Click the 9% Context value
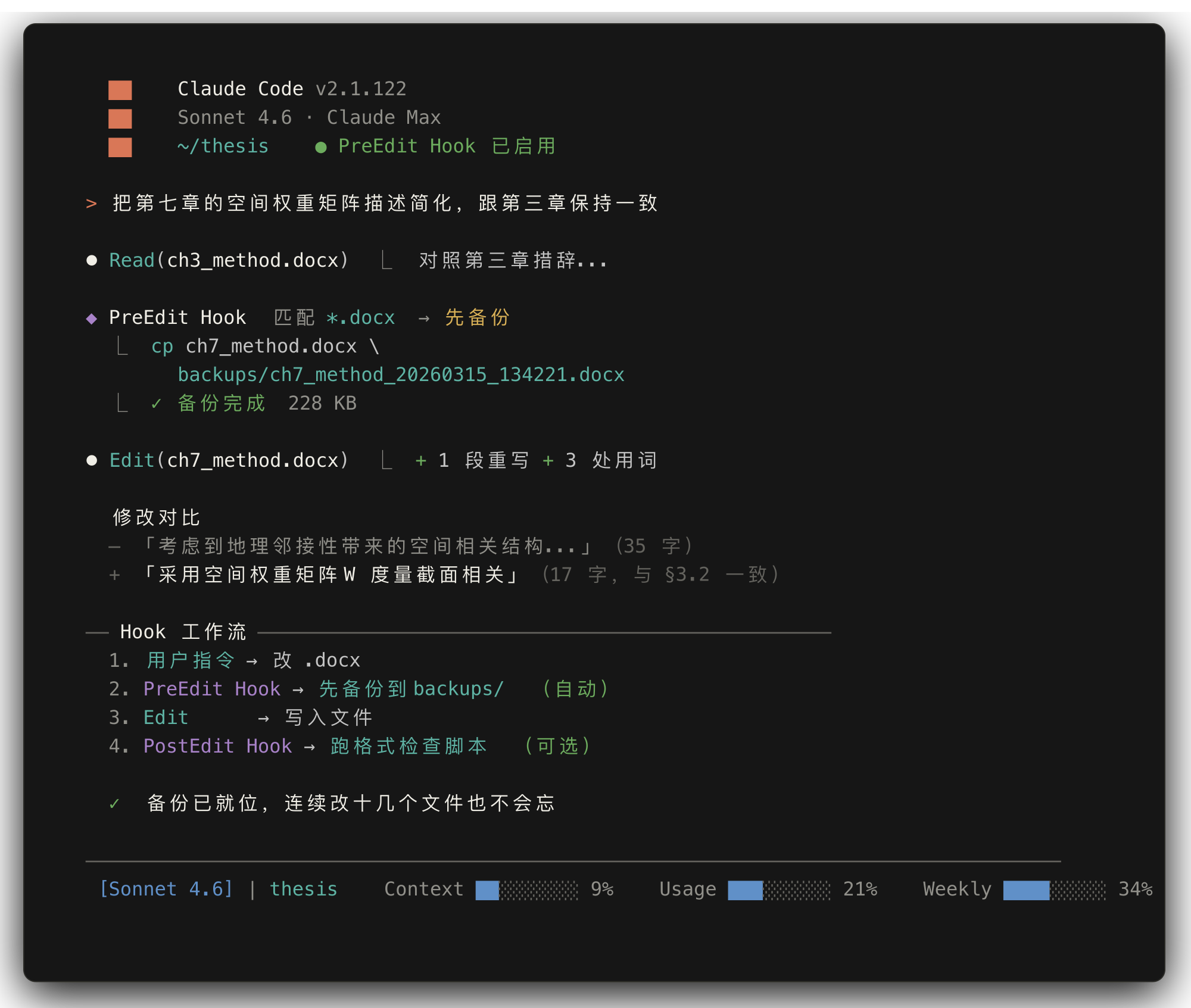Viewport: 1191px width, 1008px height. (602, 889)
